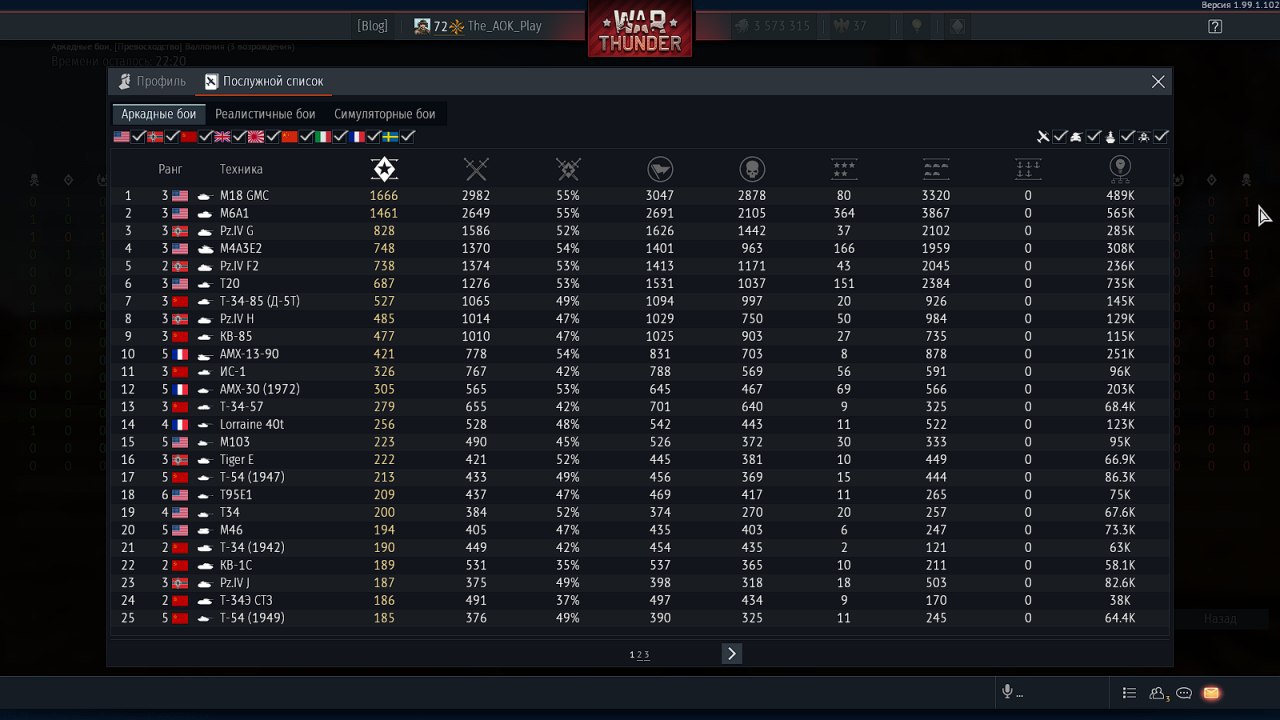This screenshot has height=720, width=1280.
Task: Select the M6A1 vehicle row
Action: [x=640, y=213]
